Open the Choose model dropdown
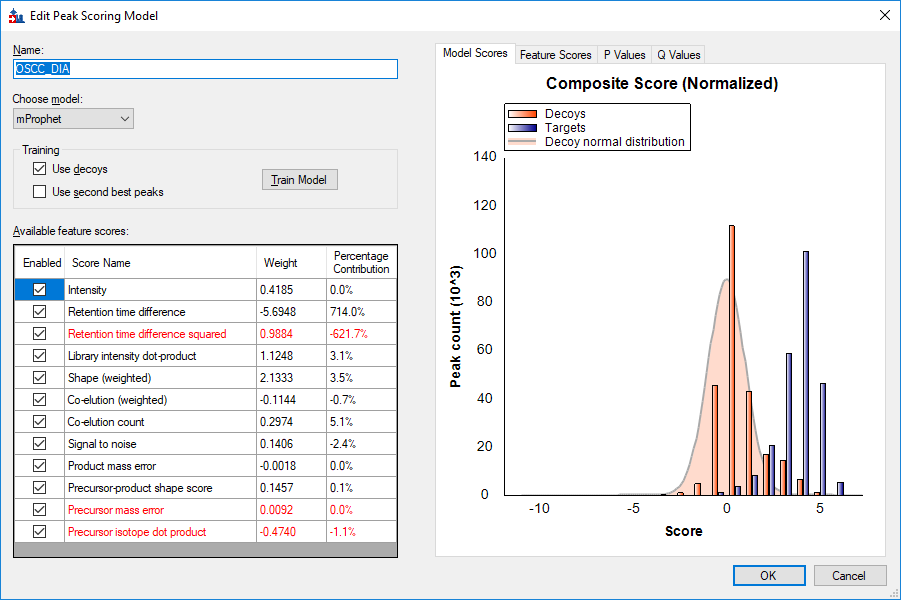 73,119
